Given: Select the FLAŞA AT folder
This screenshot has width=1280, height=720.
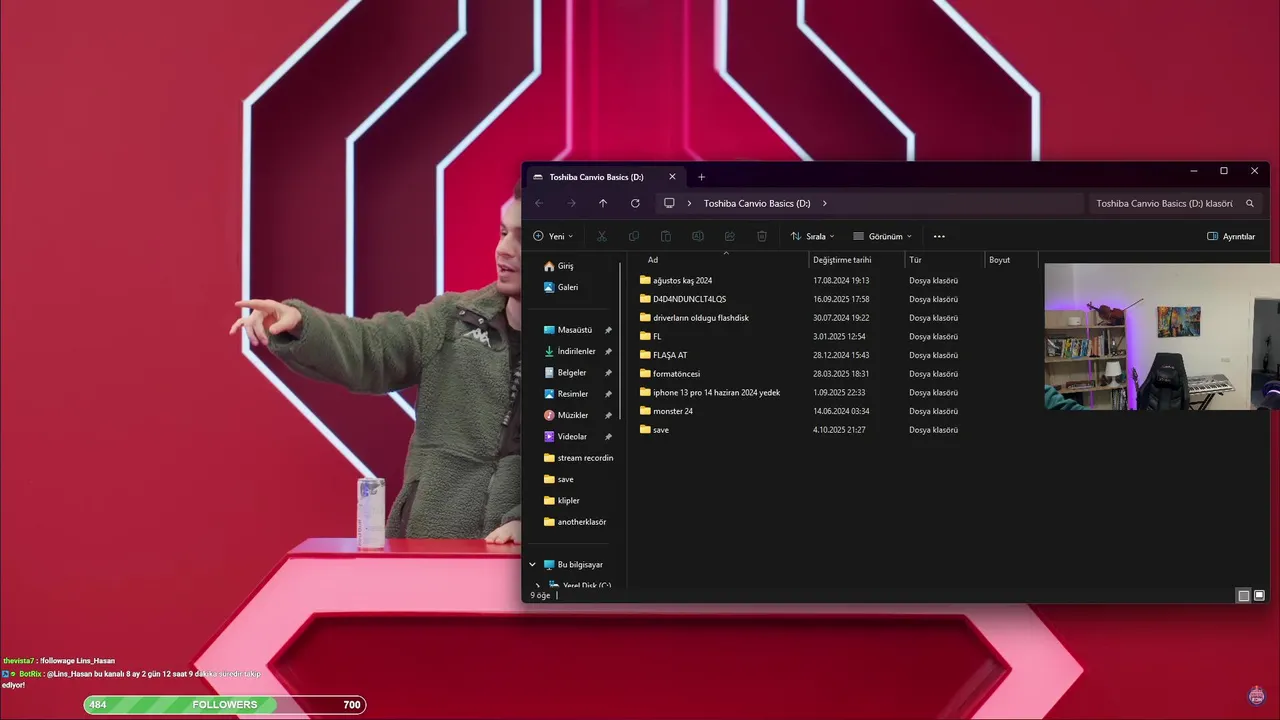Looking at the screenshot, I should 663,355.
